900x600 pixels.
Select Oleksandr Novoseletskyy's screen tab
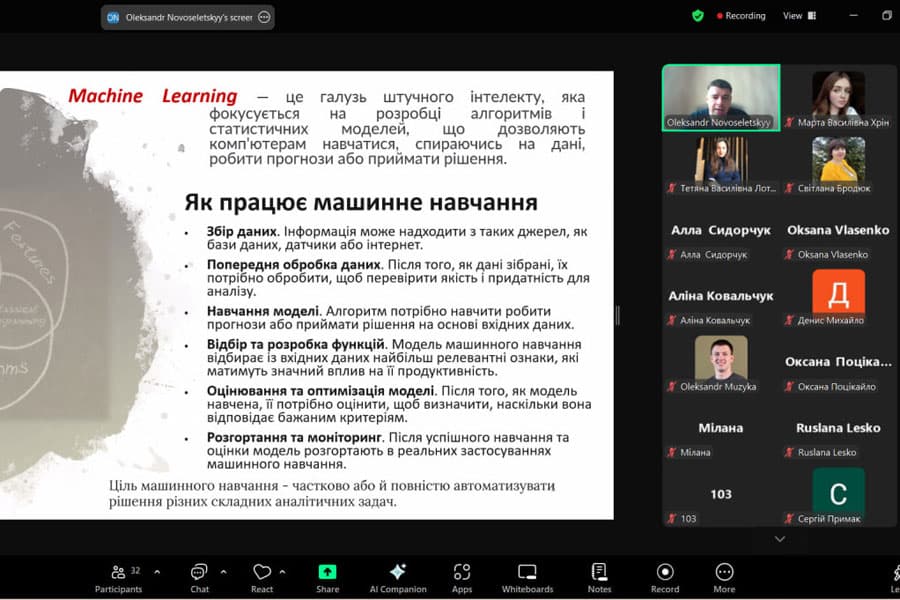pyautogui.click(x=178, y=17)
